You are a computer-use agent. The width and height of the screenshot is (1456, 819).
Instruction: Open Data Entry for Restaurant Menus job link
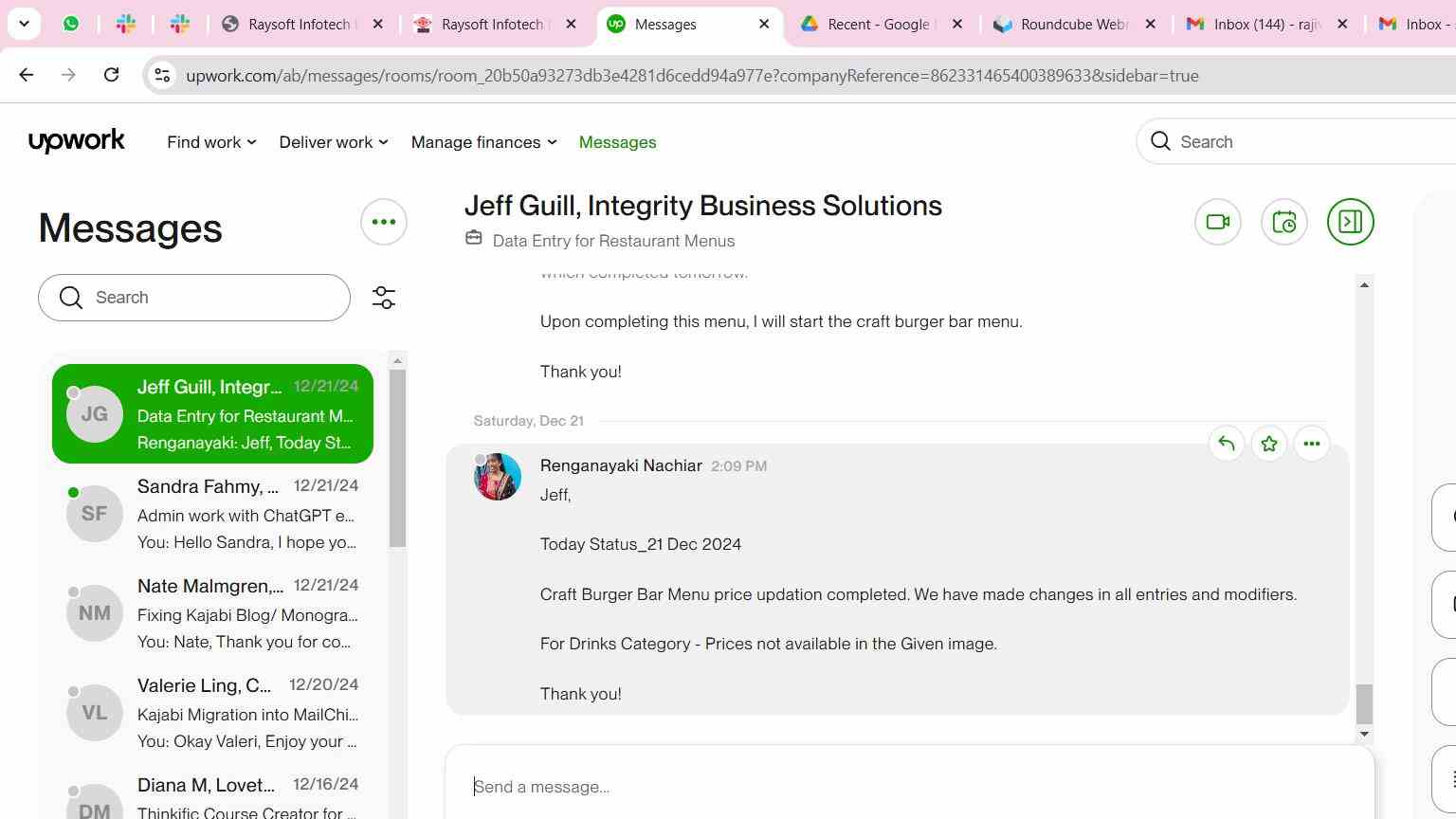[x=613, y=241]
